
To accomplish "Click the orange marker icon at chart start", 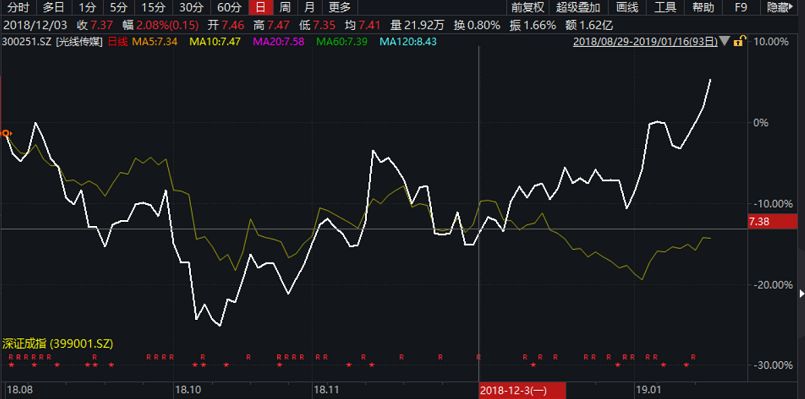I will coord(7,134).
